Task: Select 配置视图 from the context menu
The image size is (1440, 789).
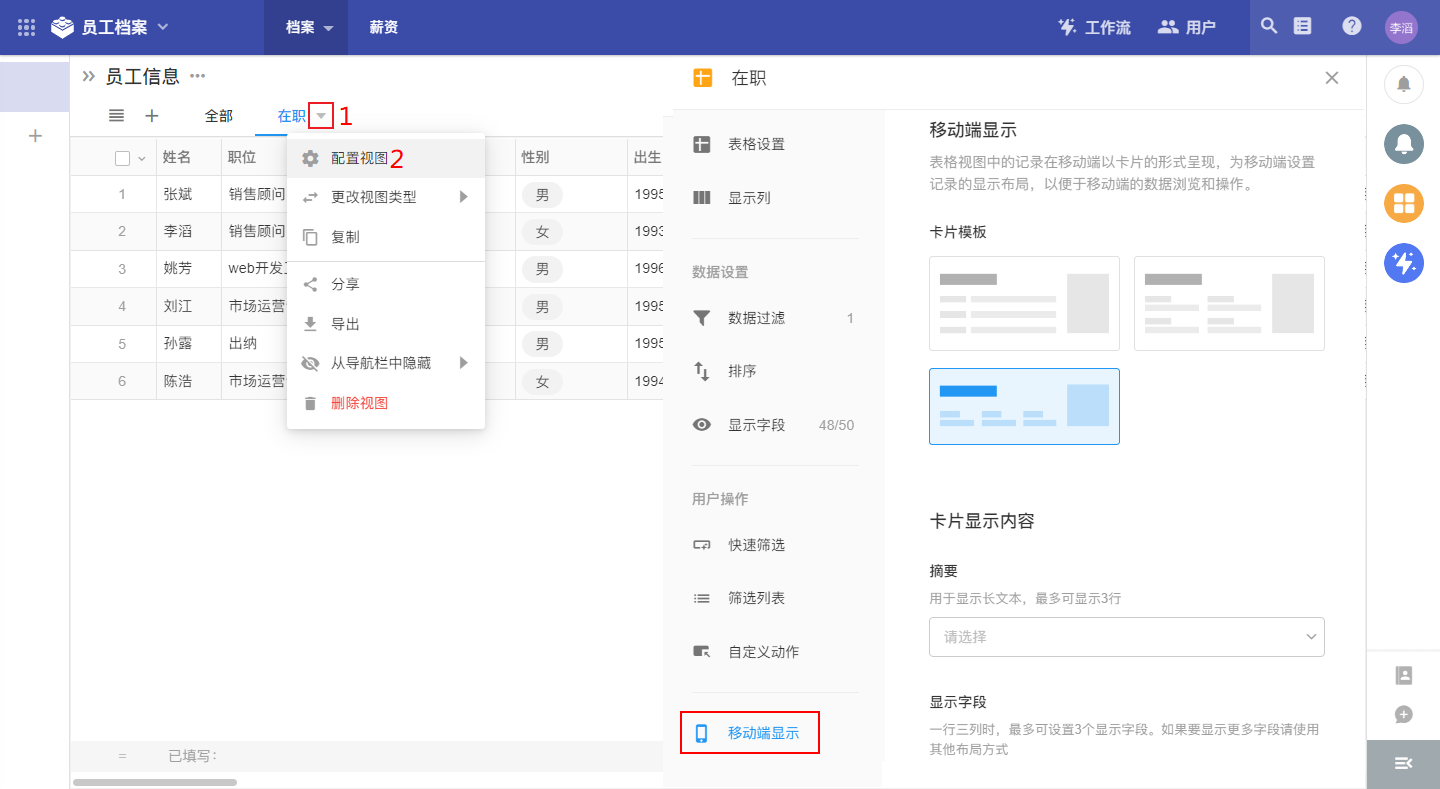Action: [359, 158]
